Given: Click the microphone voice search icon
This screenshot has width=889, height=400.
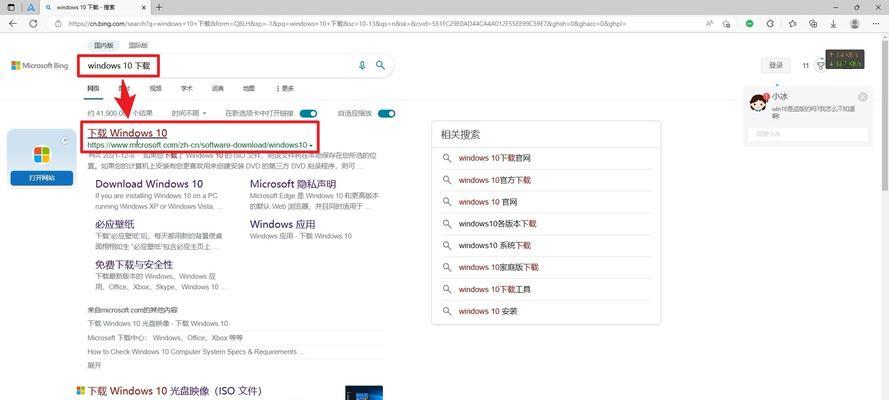Looking at the screenshot, I should point(362,66).
